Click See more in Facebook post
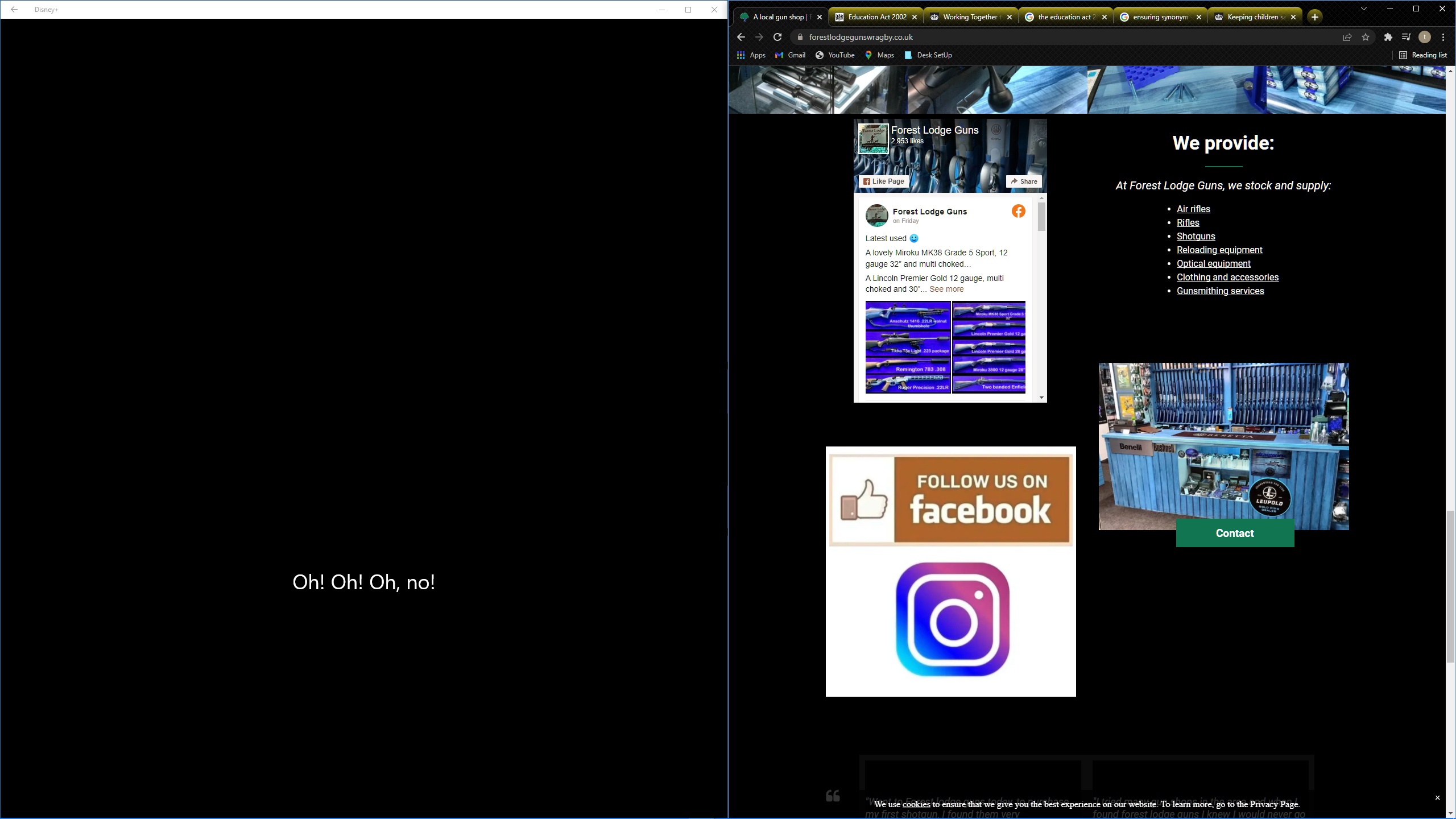Screen dimensions: 1456x819 pyautogui.click(x=946, y=289)
